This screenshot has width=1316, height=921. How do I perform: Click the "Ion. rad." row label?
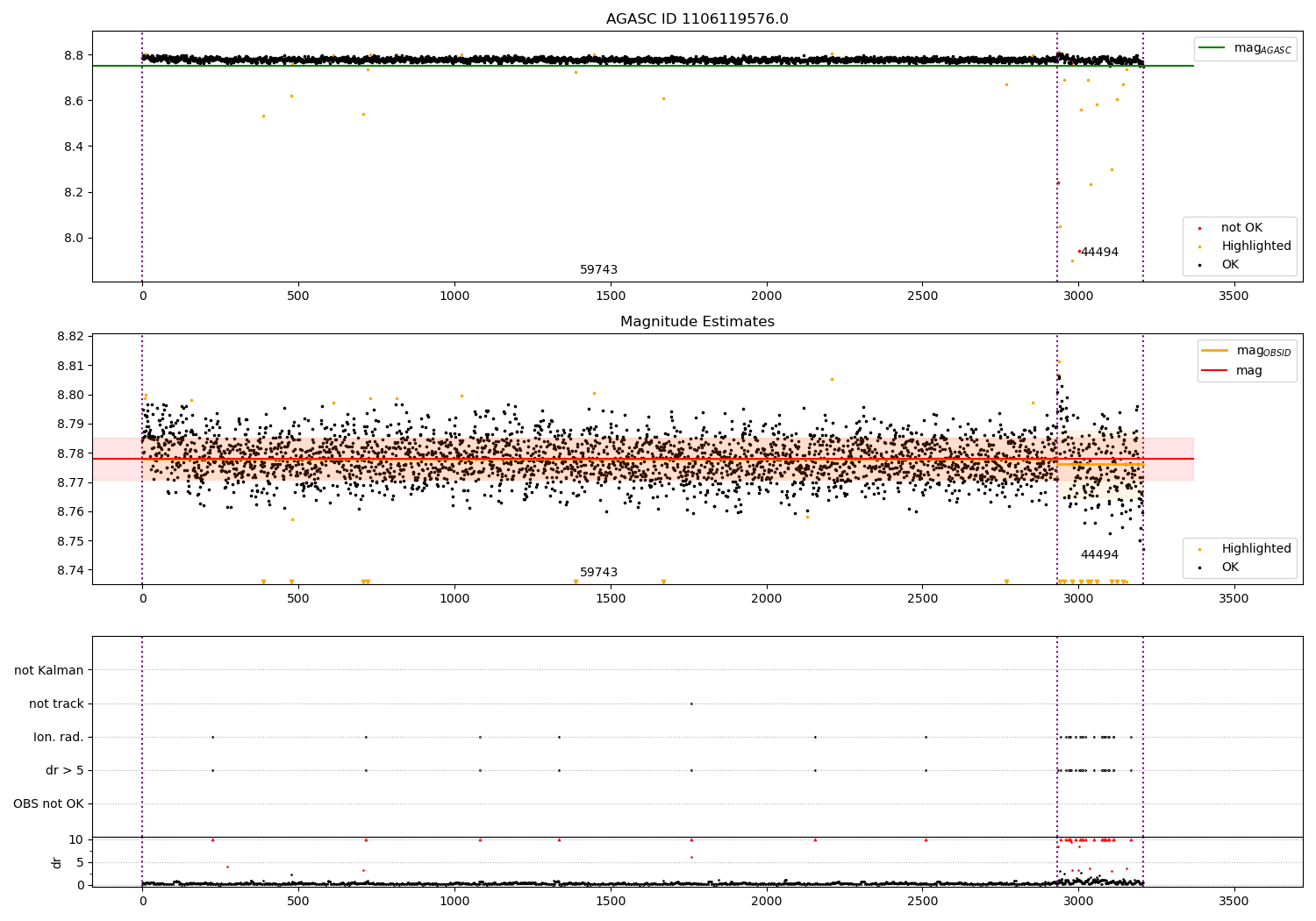coord(59,737)
